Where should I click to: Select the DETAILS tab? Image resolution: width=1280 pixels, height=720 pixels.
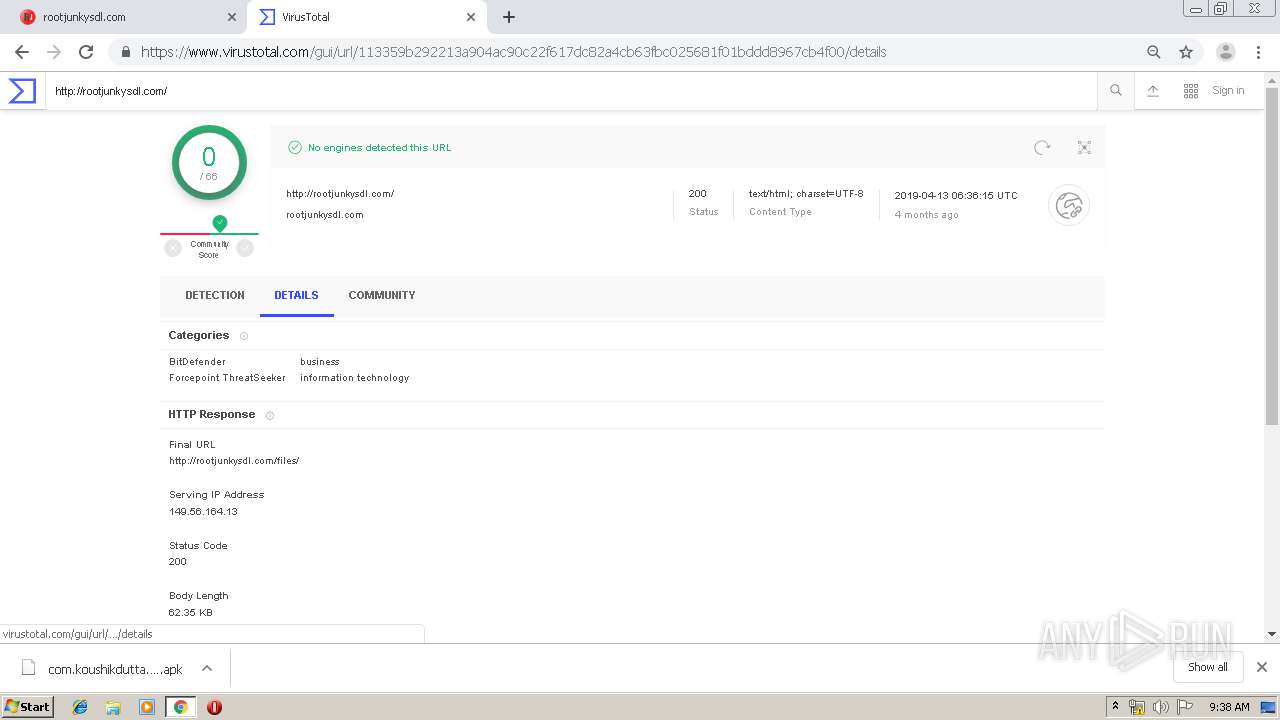point(296,295)
